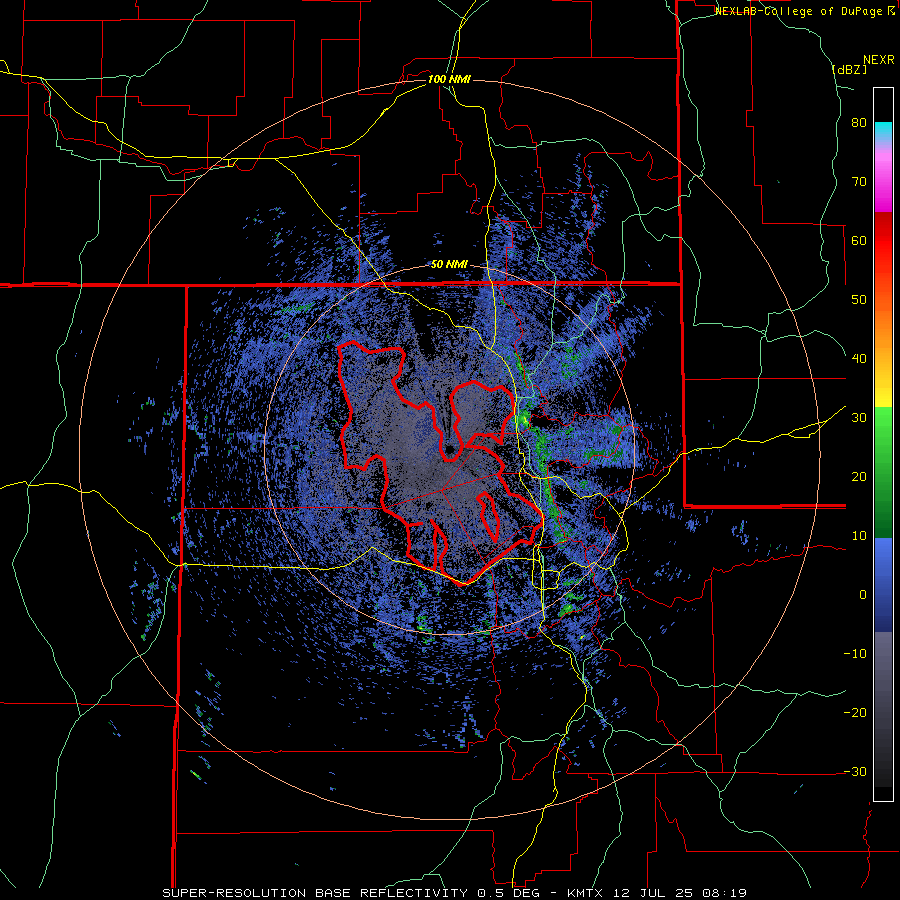The width and height of the screenshot is (900, 900).
Task: Click the 0 value on the dBZ scale
Action: [x=863, y=595]
